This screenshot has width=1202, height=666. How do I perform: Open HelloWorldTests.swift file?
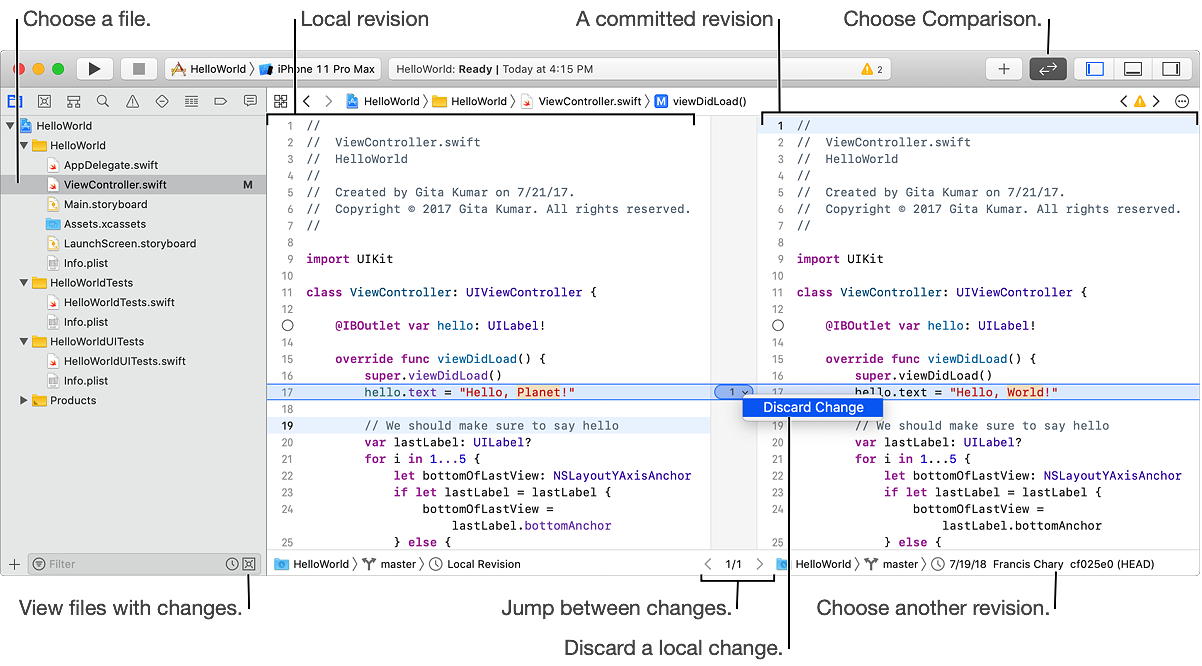pos(119,302)
